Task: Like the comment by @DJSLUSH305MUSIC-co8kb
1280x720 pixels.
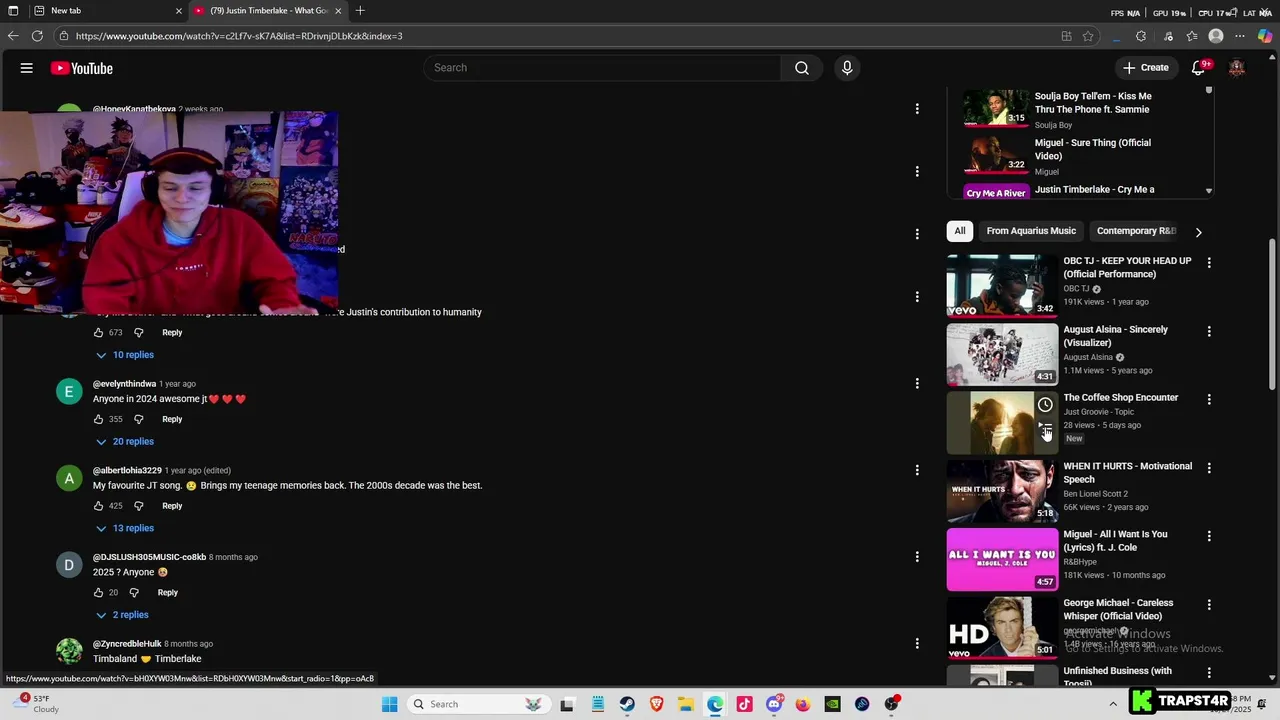Action: pos(98,592)
